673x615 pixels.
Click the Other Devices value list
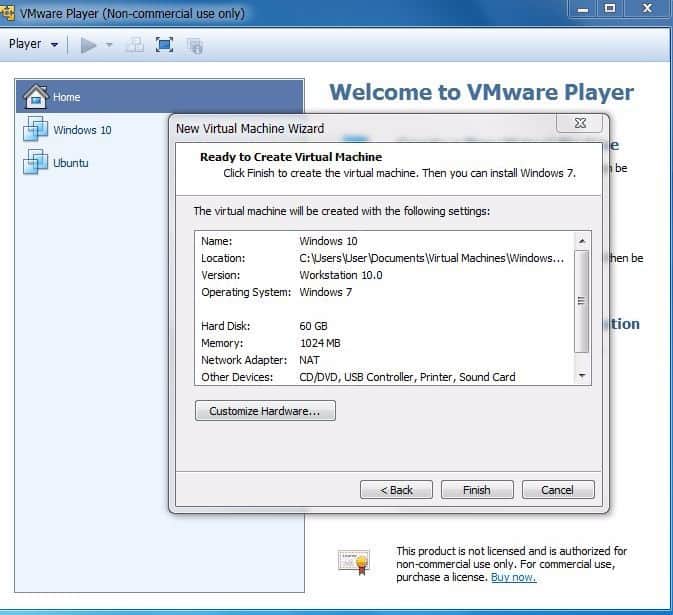407,377
